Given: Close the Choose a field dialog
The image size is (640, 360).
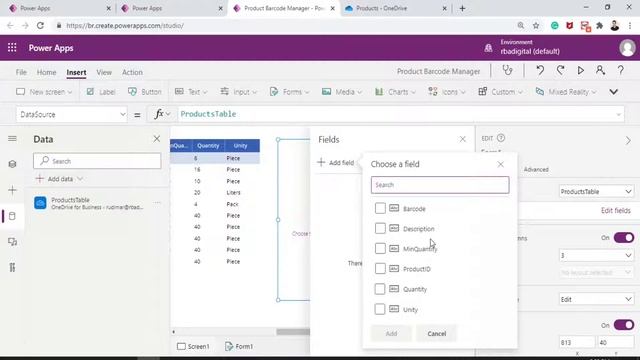Looking at the screenshot, I should click(x=500, y=164).
